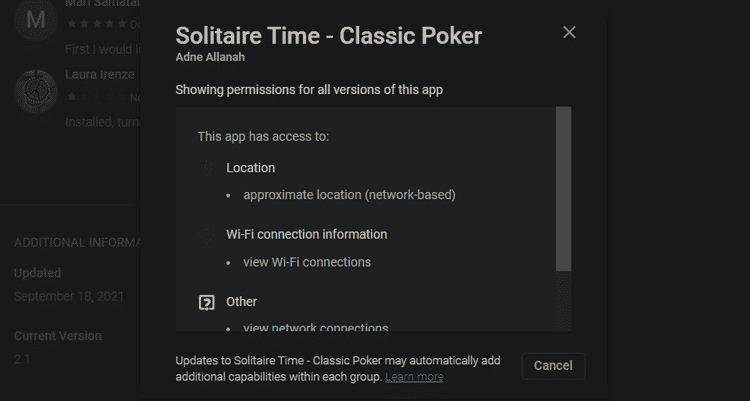The height and width of the screenshot is (401, 750).
Task: Select the Location permission heading
Action: tap(250, 168)
